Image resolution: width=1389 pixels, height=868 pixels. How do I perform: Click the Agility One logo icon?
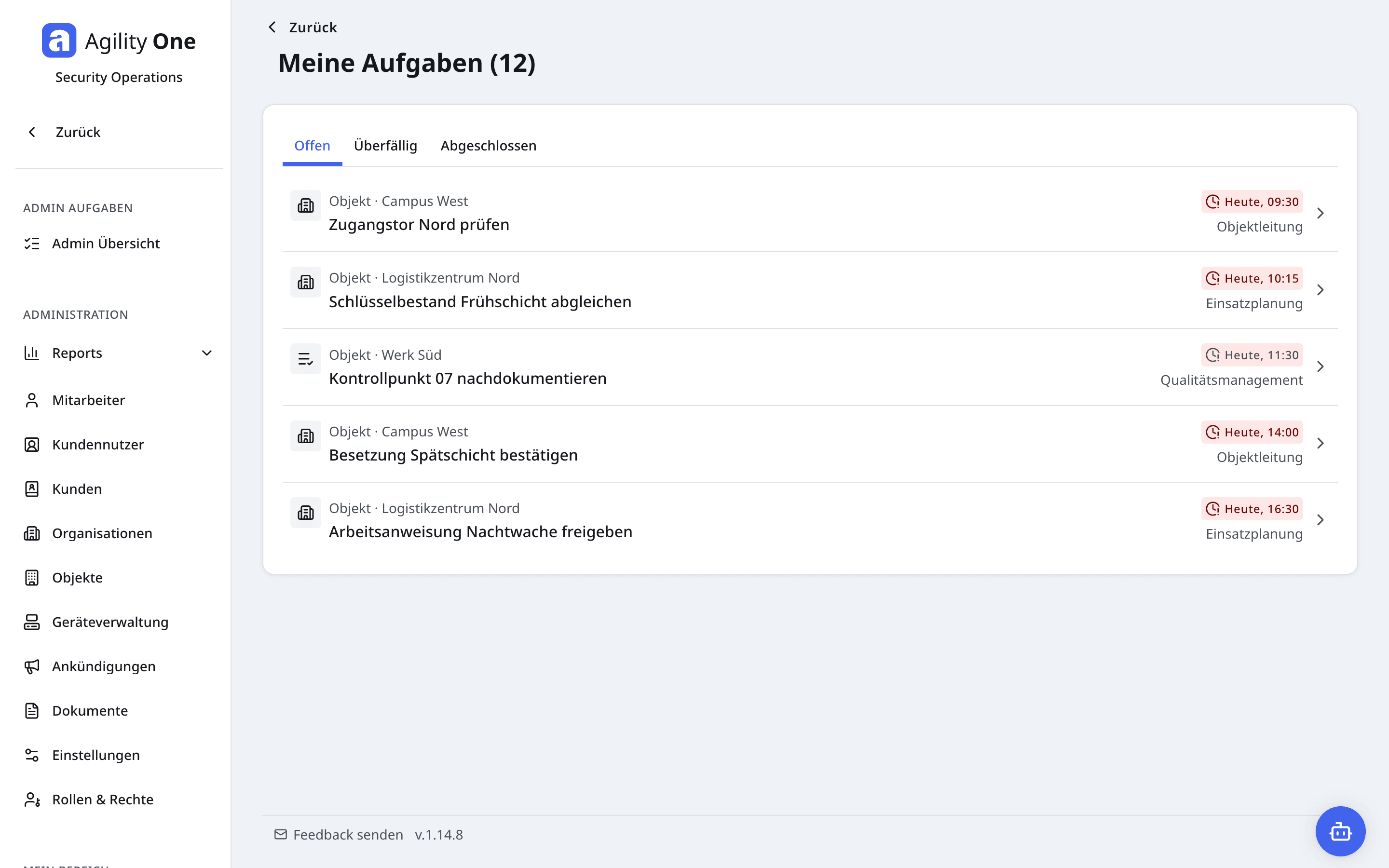pos(59,41)
